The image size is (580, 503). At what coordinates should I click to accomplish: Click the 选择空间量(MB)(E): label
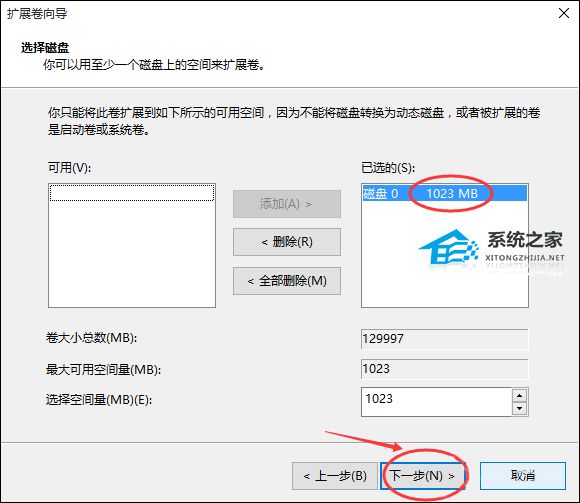[x=99, y=399]
